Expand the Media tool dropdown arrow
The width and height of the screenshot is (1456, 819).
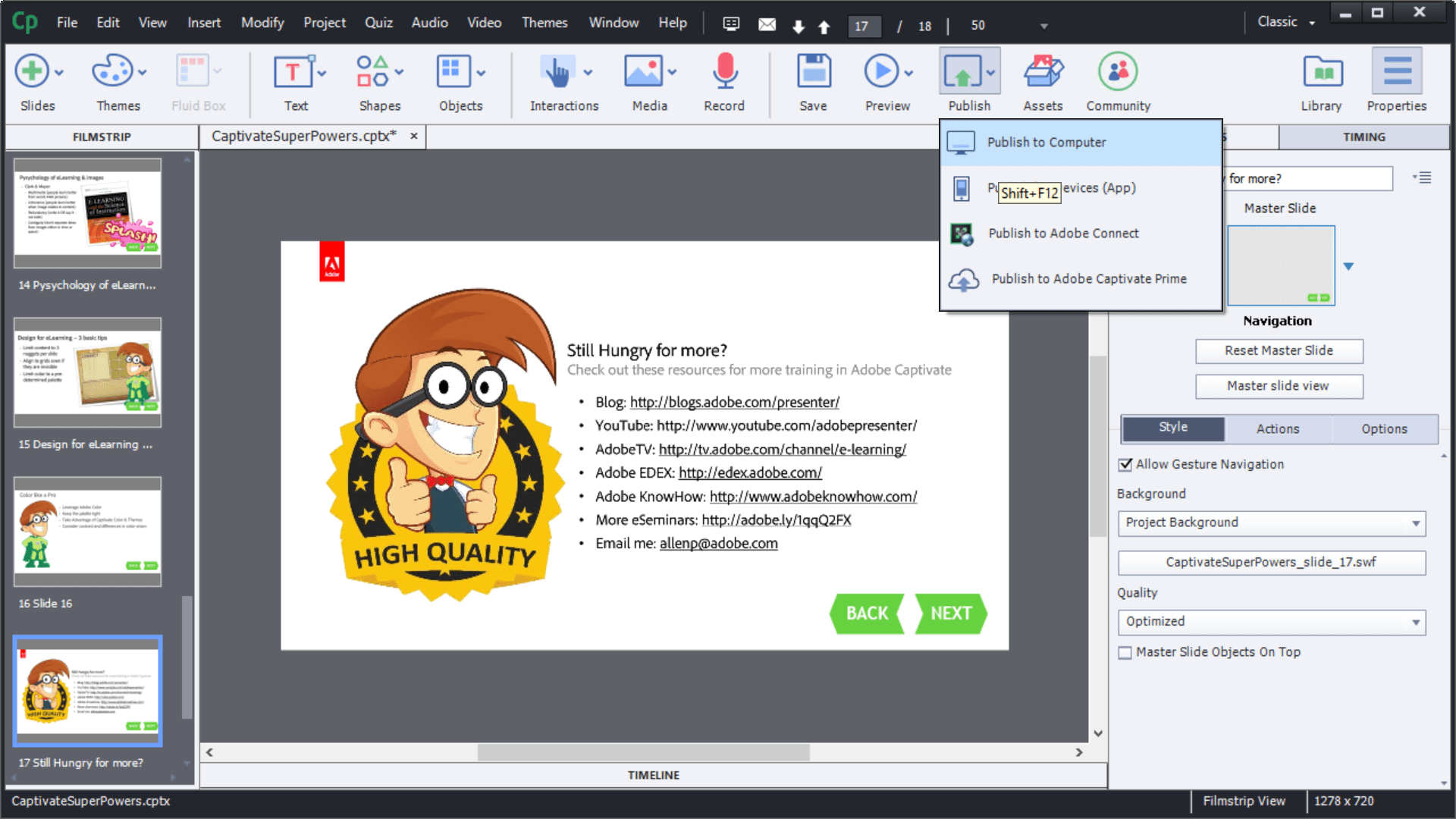(672, 72)
